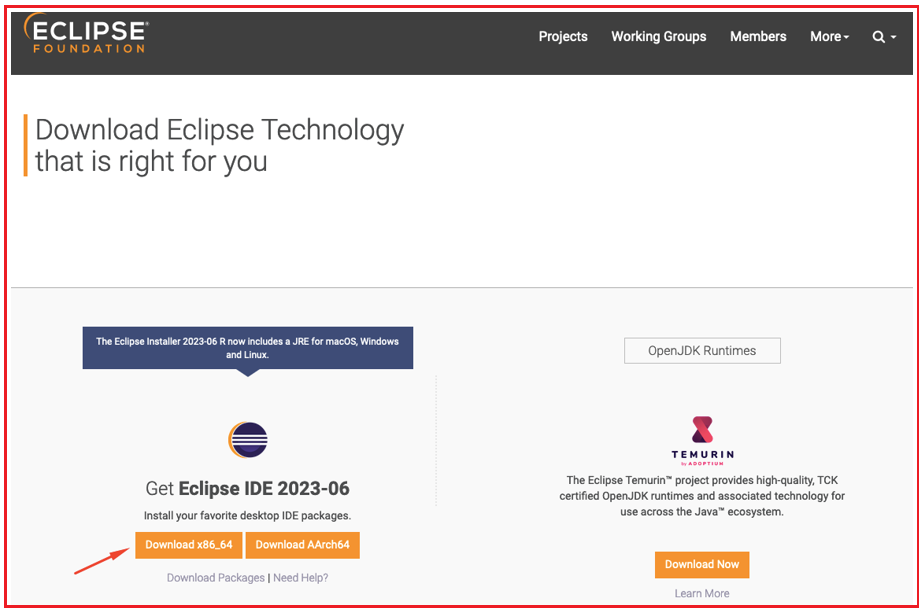
Task: Open the Members navigation link
Action: [758, 36]
